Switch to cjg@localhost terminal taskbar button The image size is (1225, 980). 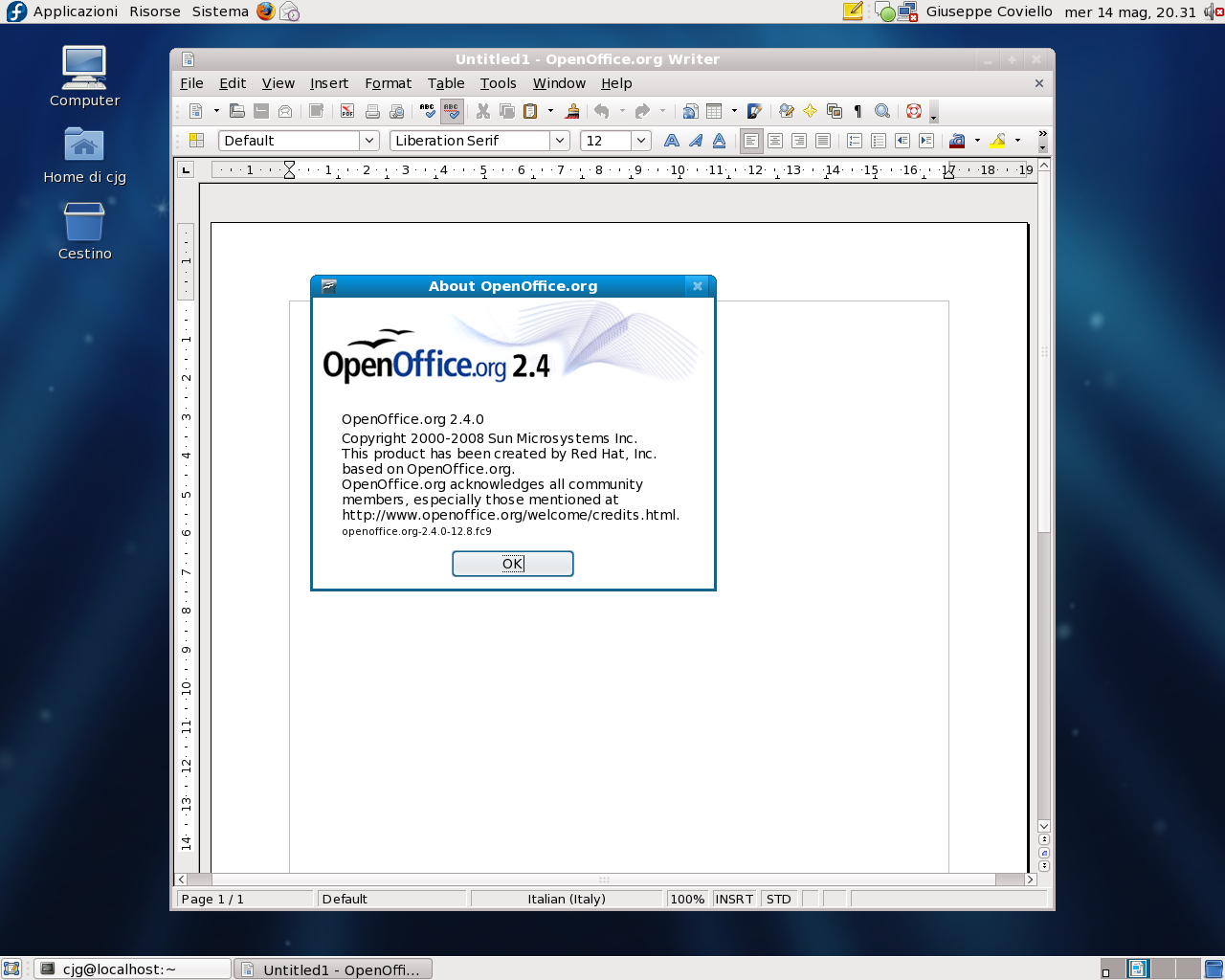point(132,969)
